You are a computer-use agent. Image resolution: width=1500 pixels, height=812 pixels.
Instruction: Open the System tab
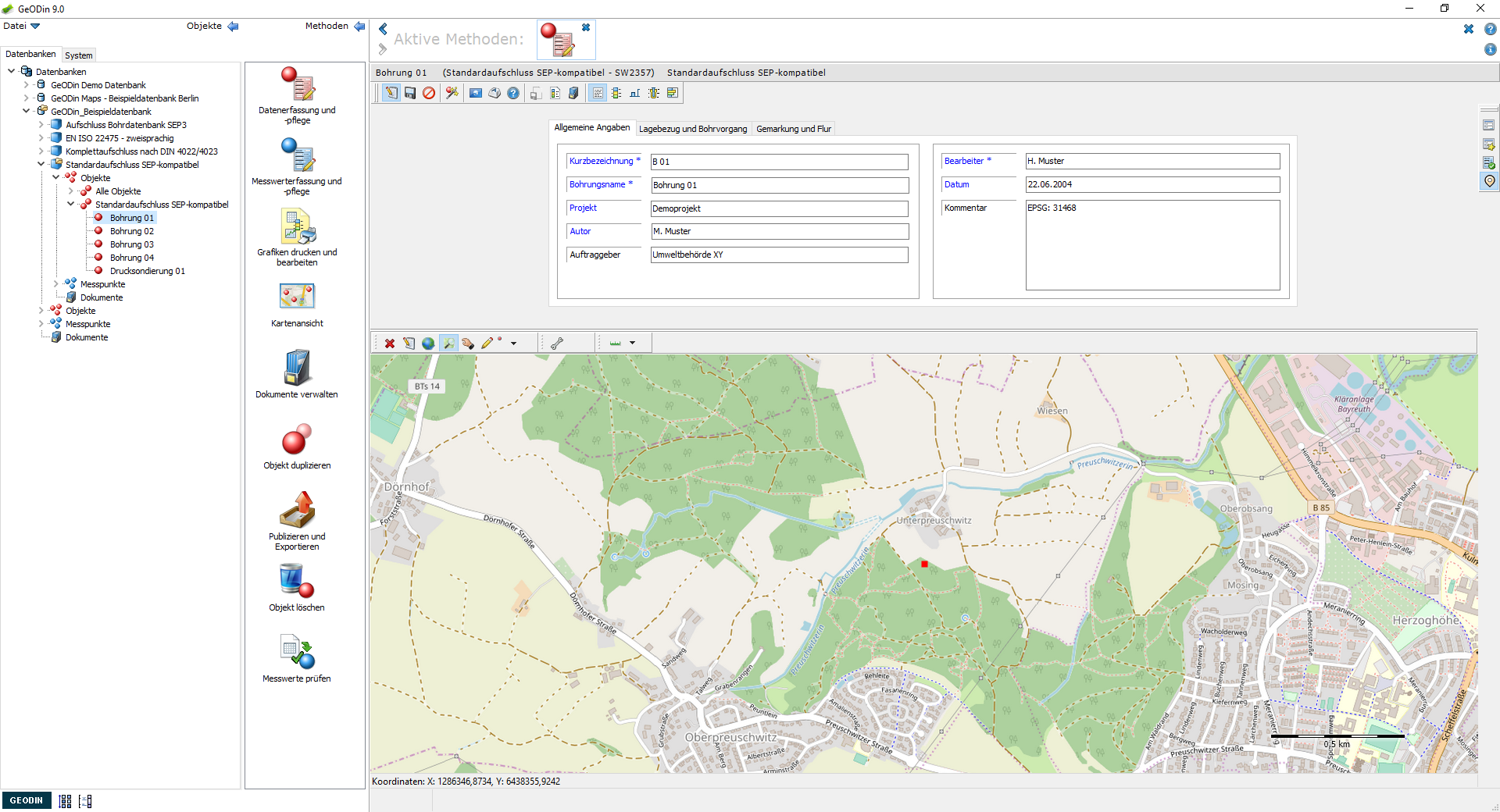78,55
